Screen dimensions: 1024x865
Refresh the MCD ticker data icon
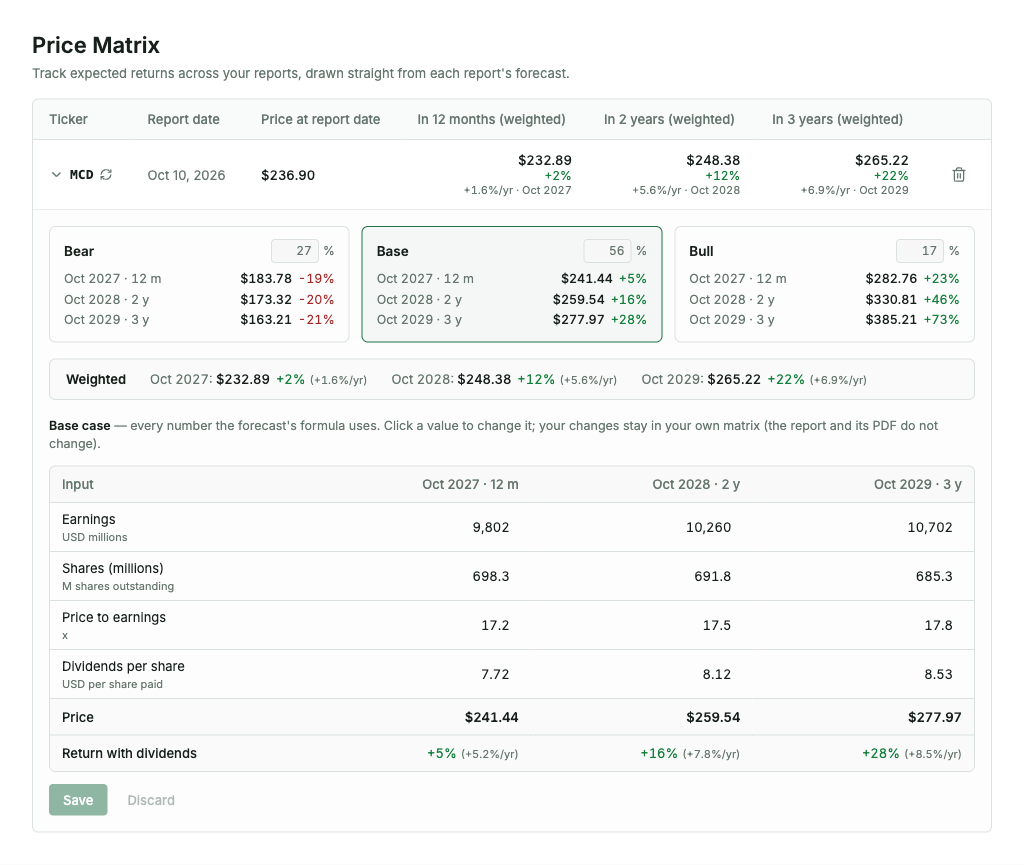point(106,174)
